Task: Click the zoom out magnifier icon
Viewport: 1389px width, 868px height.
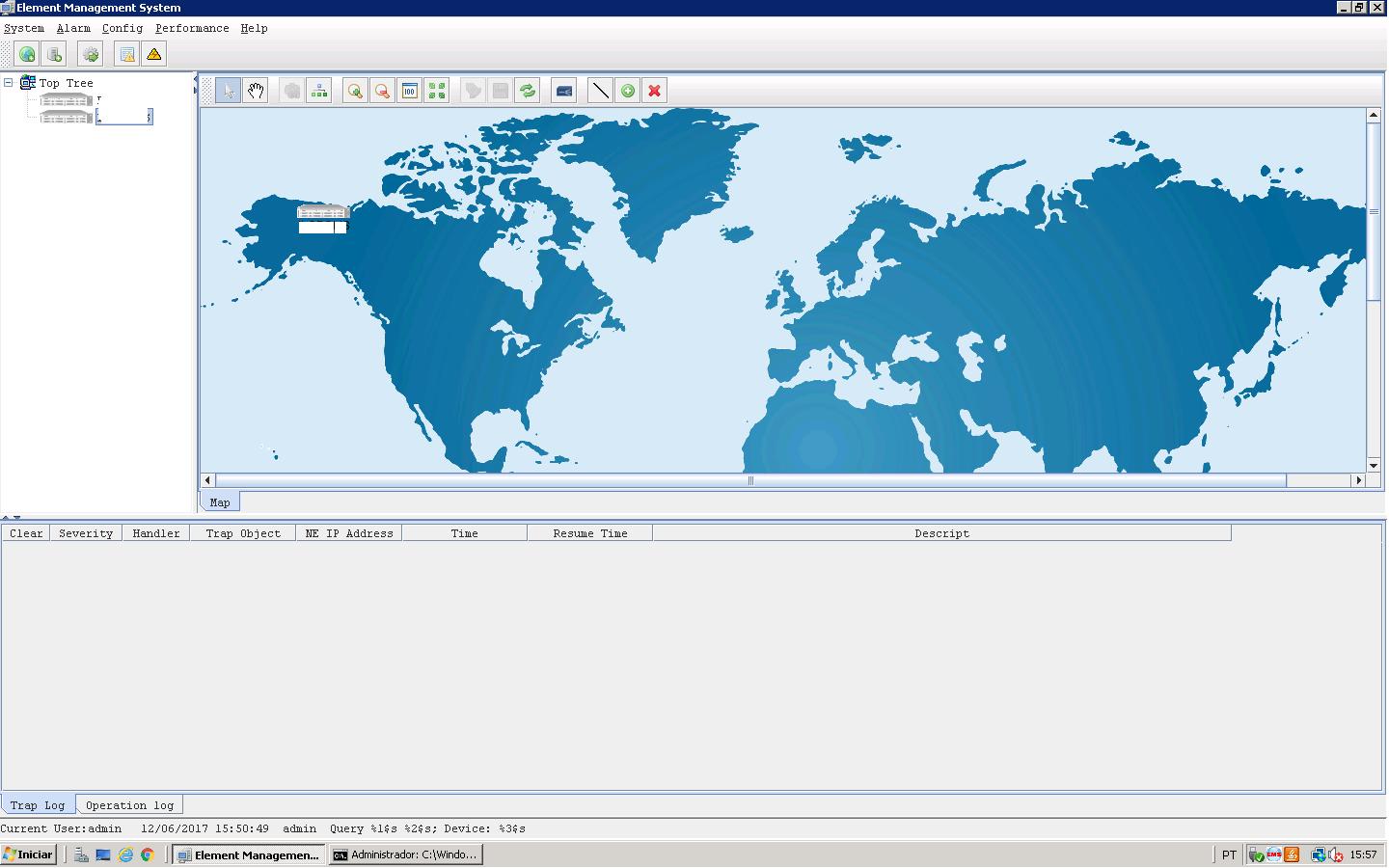Action: point(382,91)
